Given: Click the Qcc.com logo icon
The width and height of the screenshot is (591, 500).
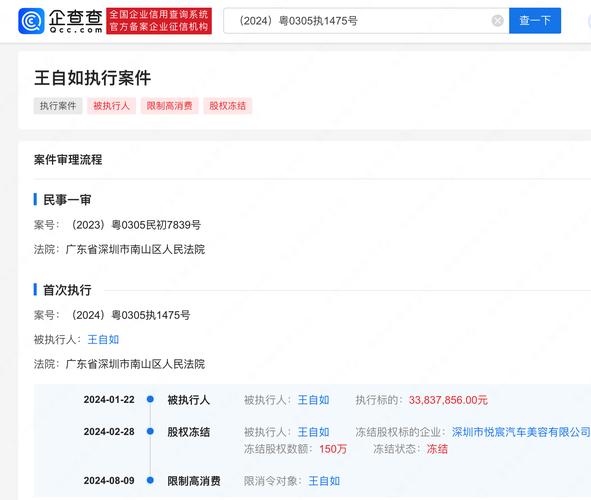Looking at the screenshot, I should 31,21.
